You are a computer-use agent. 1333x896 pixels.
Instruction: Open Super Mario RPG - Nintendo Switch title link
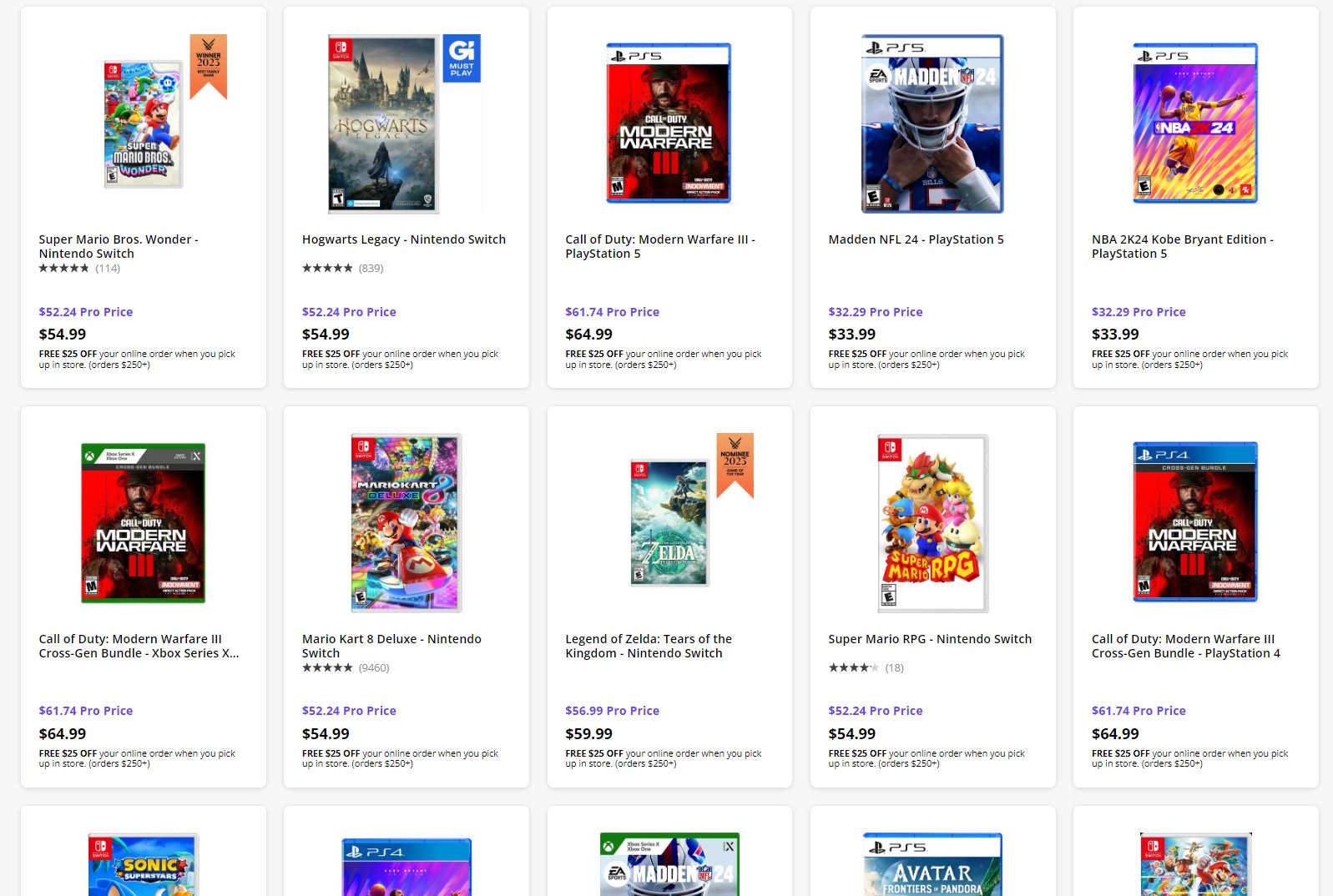click(x=930, y=639)
